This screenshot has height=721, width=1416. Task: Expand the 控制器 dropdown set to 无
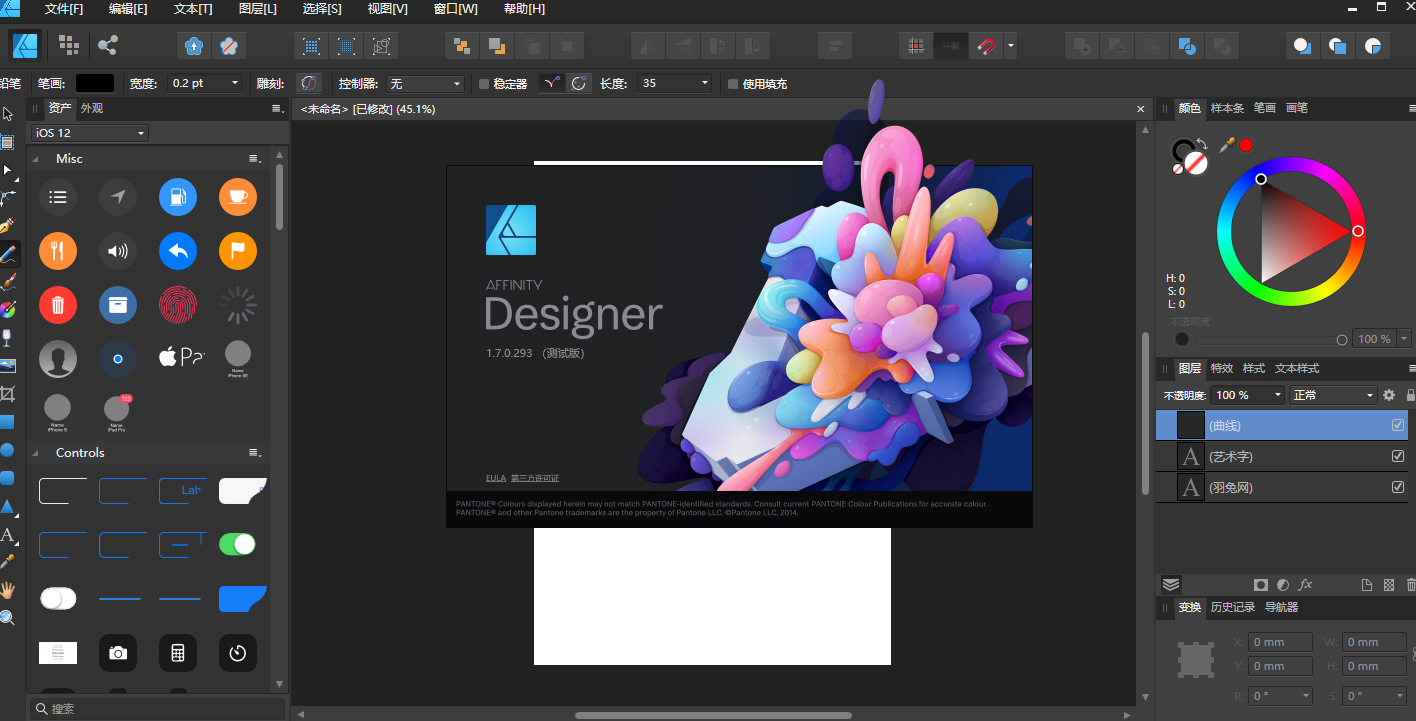(x=426, y=84)
